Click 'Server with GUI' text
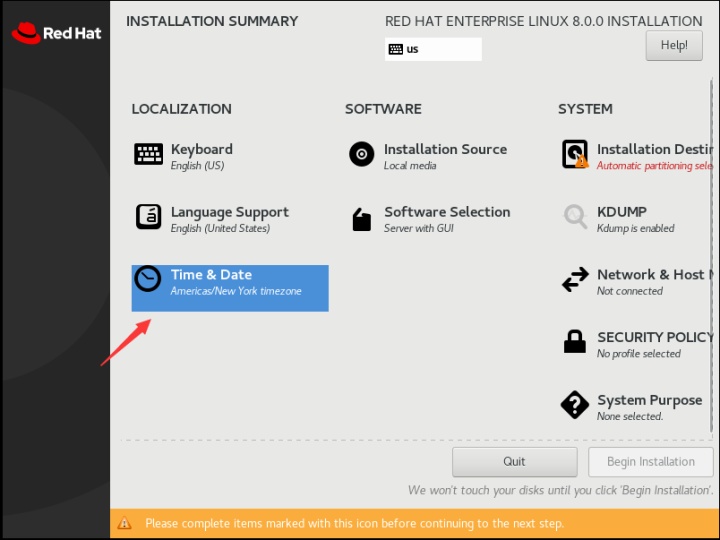Image resolution: width=720 pixels, height=540 pixels. [x=418, y=228]
